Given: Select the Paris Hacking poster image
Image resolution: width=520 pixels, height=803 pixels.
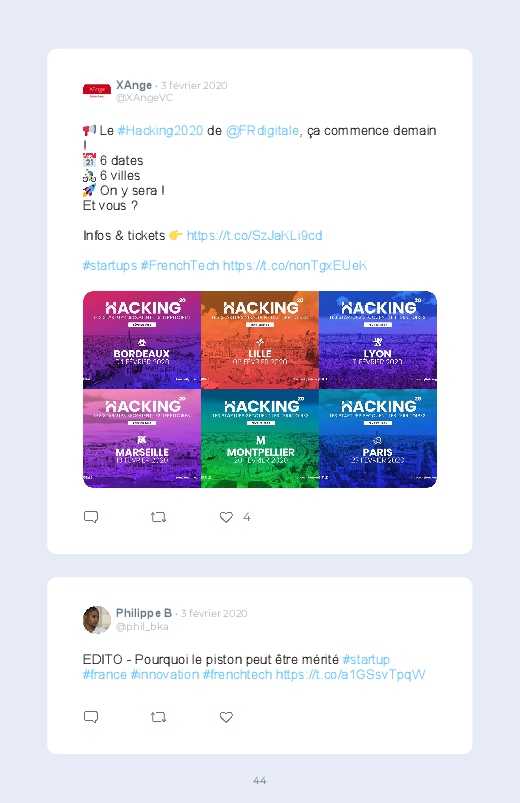Looking at the screenshot, I should (x=378, y=438).
